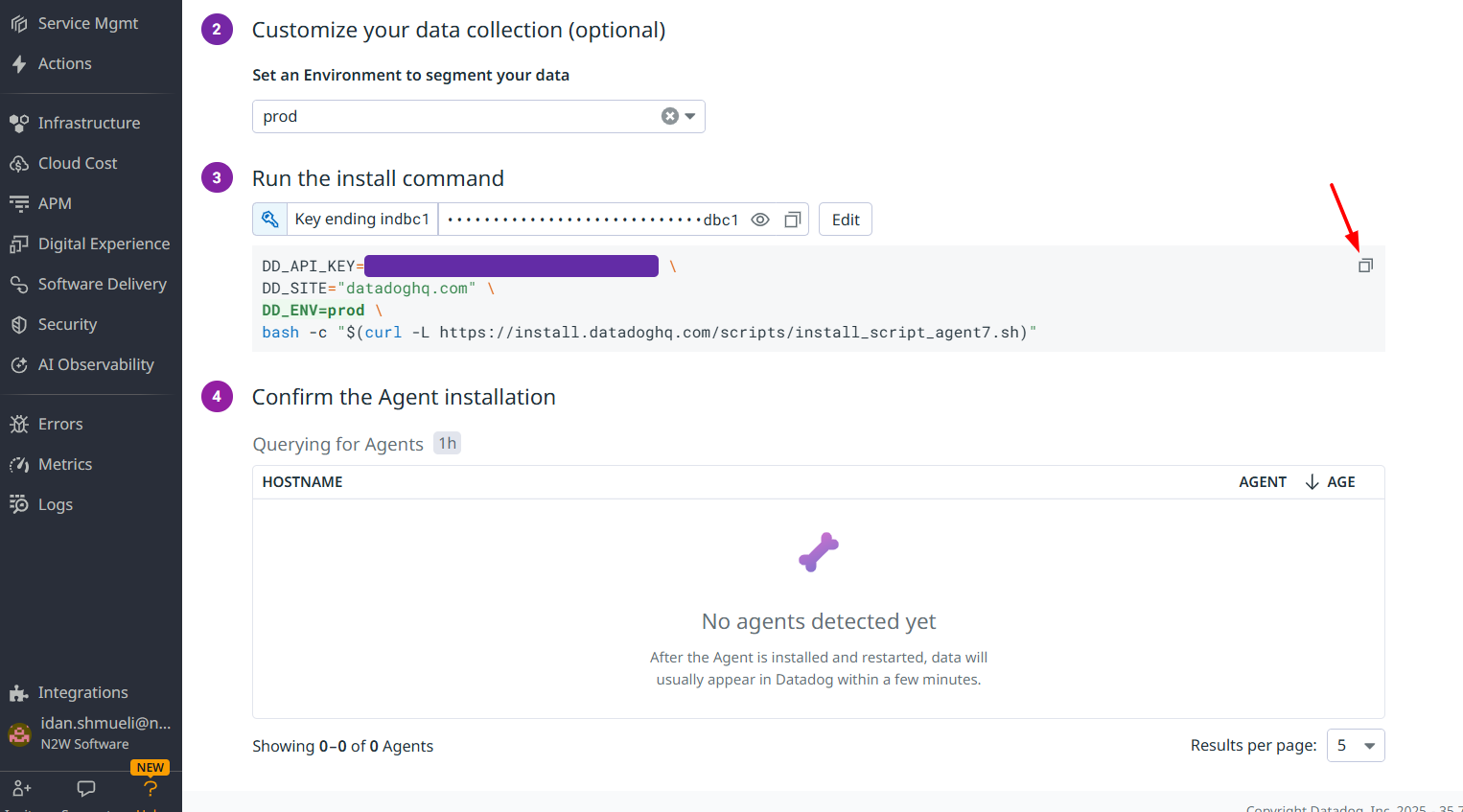Navigate to Integrations
Image resolution: width=1463 pixels, height=812 pixels.
click(x=82, y=692)
